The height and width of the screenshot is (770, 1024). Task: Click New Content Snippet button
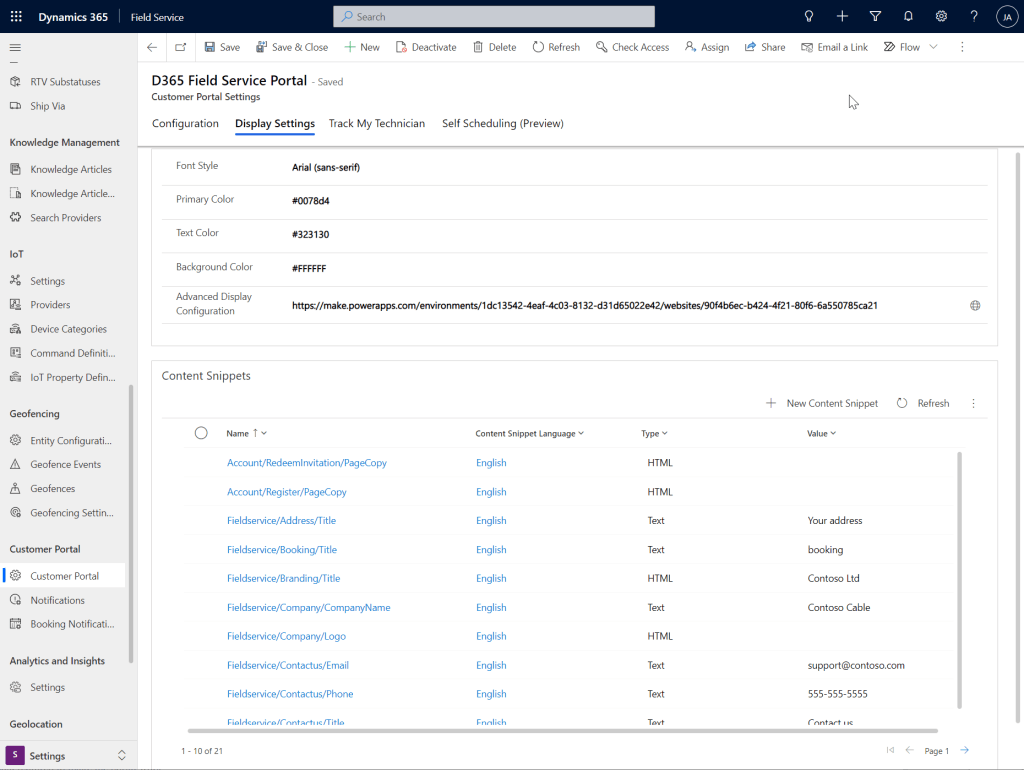822,403
